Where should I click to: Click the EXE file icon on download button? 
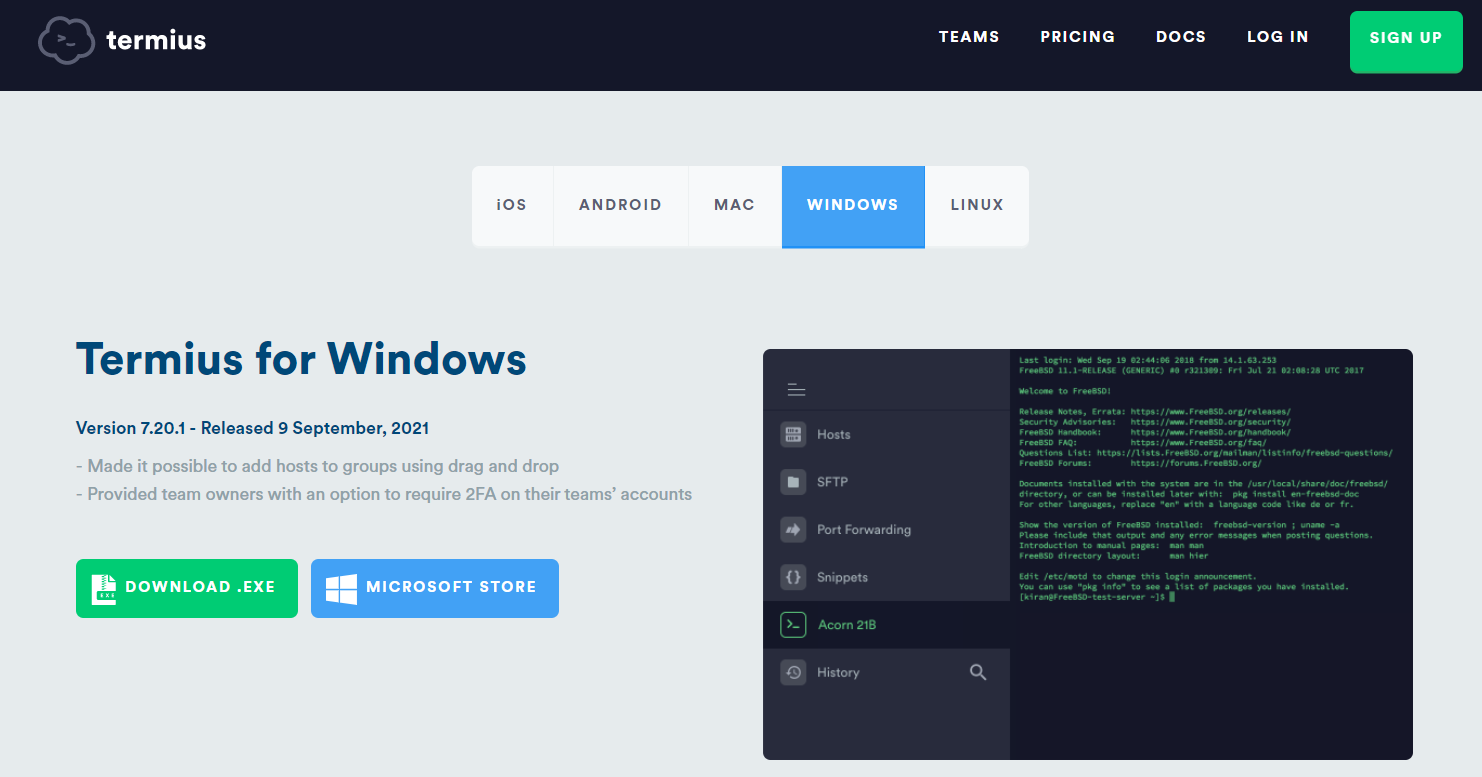(104, 588)
